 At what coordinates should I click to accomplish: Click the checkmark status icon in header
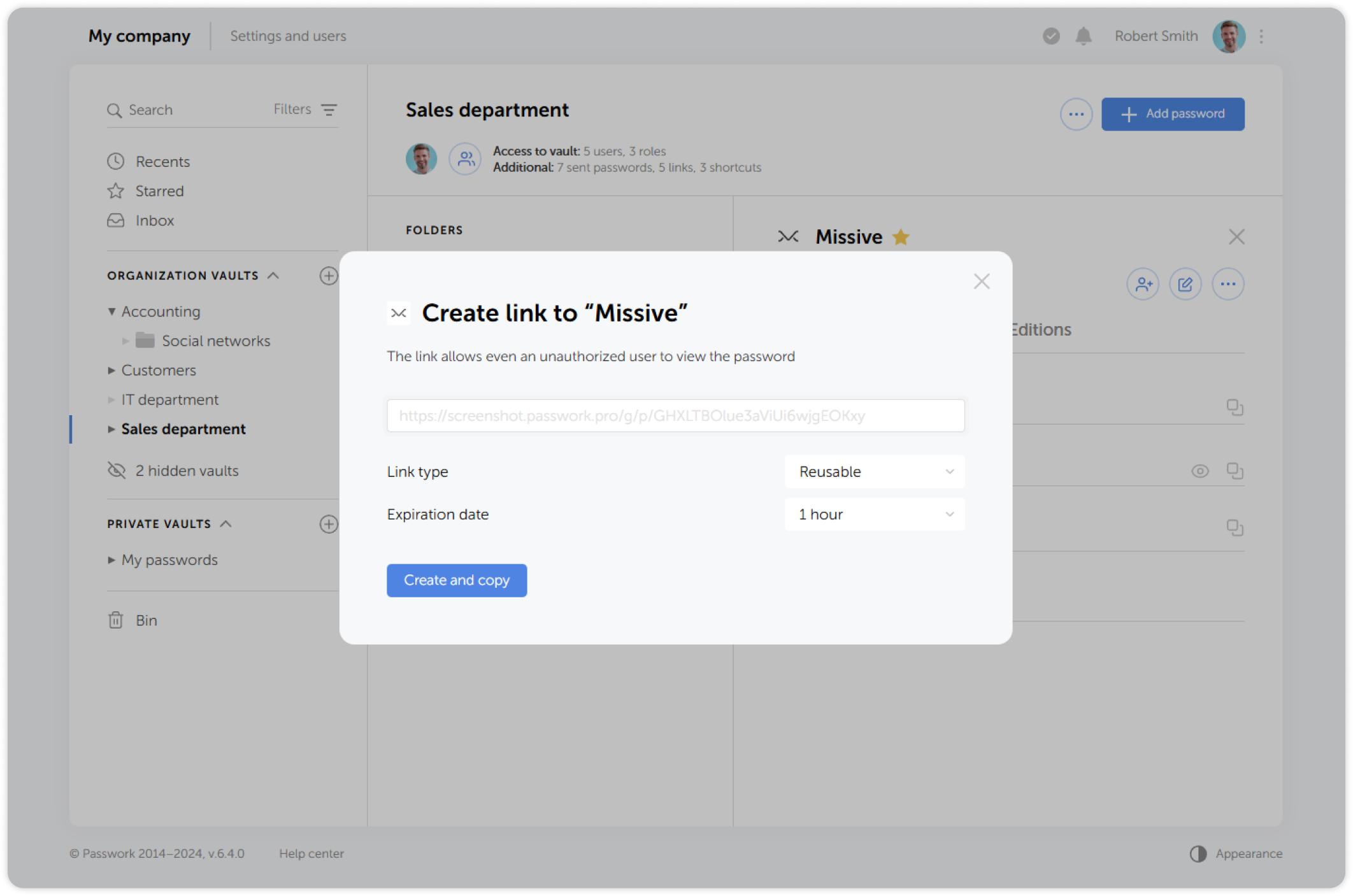click(1051, 36)
